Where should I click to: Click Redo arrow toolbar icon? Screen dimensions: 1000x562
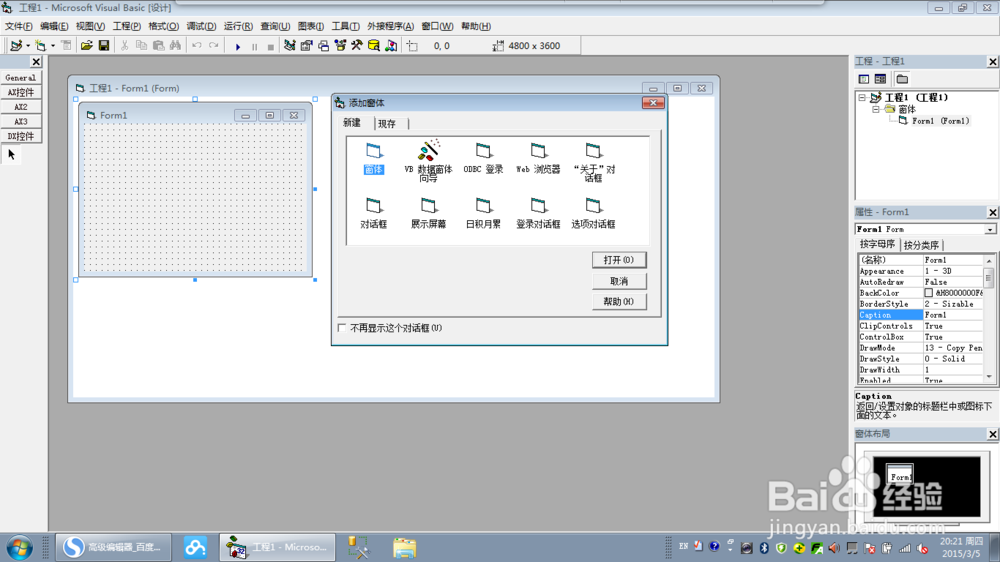pyautogui.click(x=214, y=45)
